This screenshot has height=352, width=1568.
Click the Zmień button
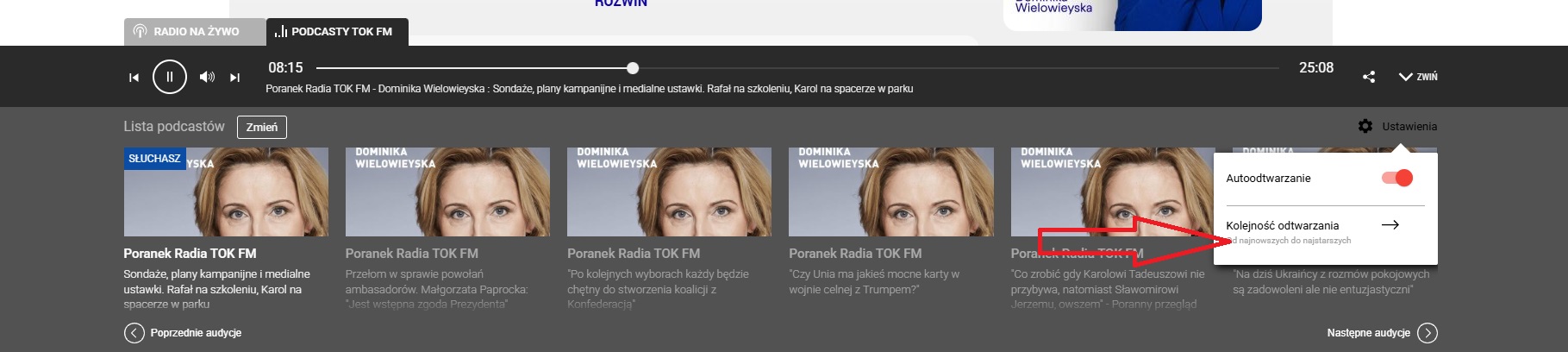tap(262, 127)
